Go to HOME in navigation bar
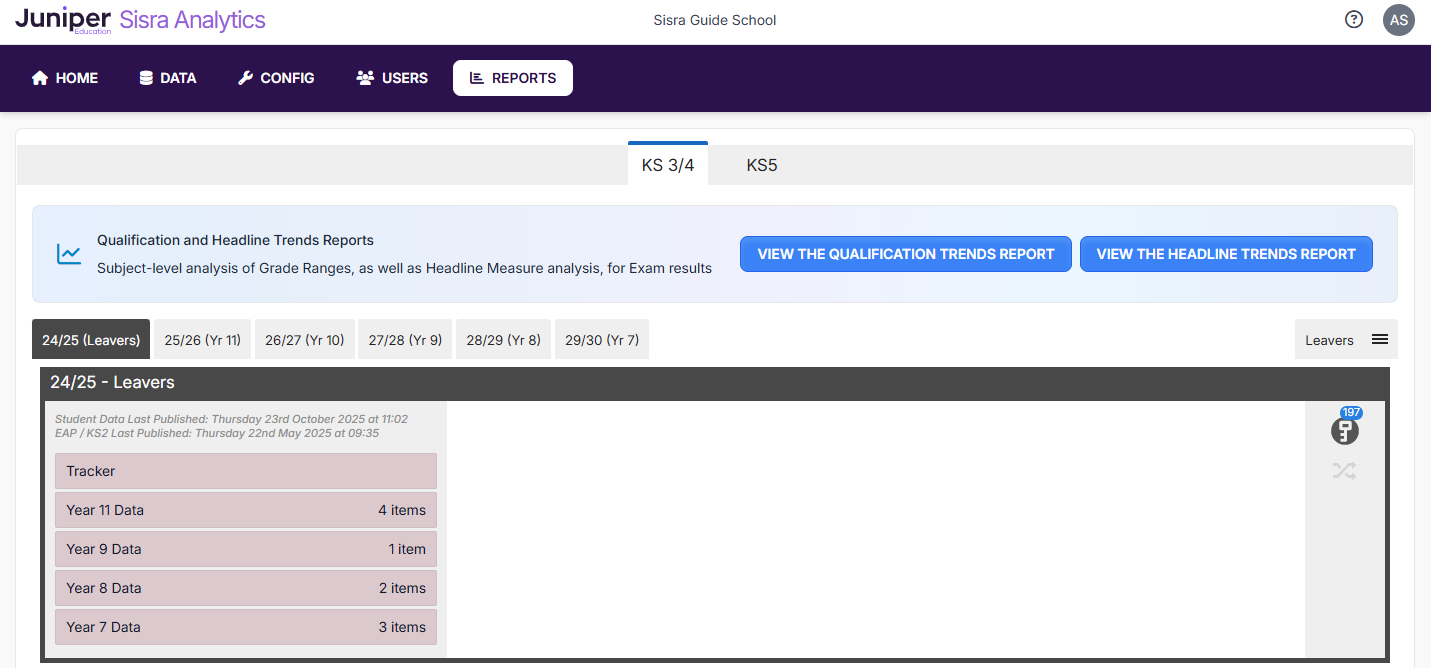This screenshot has height=668, width=1431. (65, 78)
